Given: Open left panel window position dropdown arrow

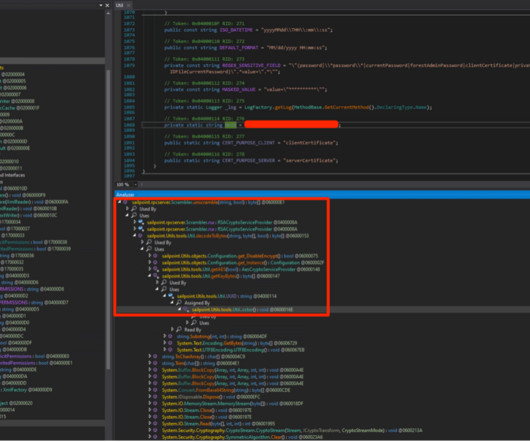Looking at the screenshot, I should point(101,5).
